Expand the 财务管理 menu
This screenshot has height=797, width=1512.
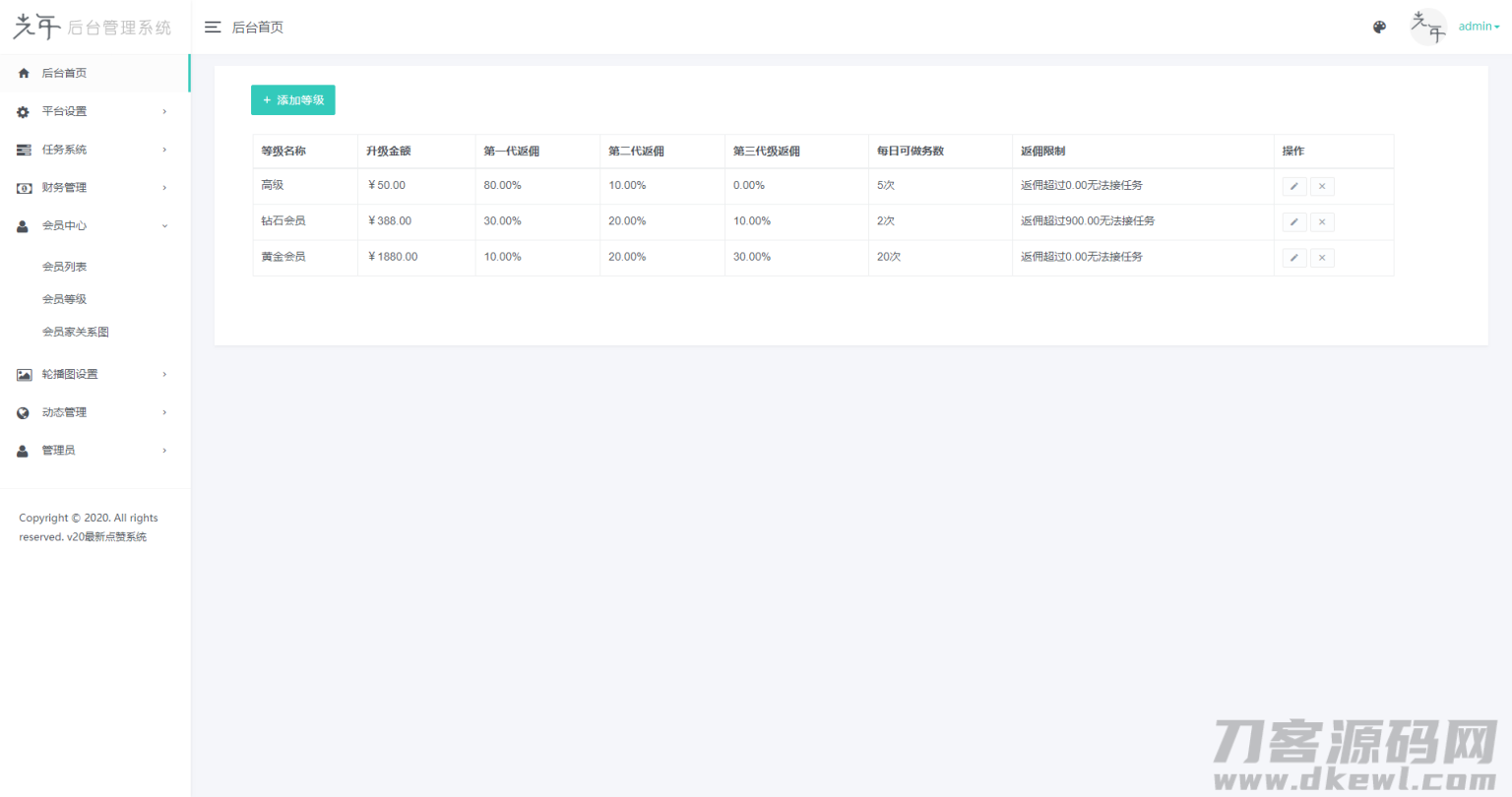(94, 188)
